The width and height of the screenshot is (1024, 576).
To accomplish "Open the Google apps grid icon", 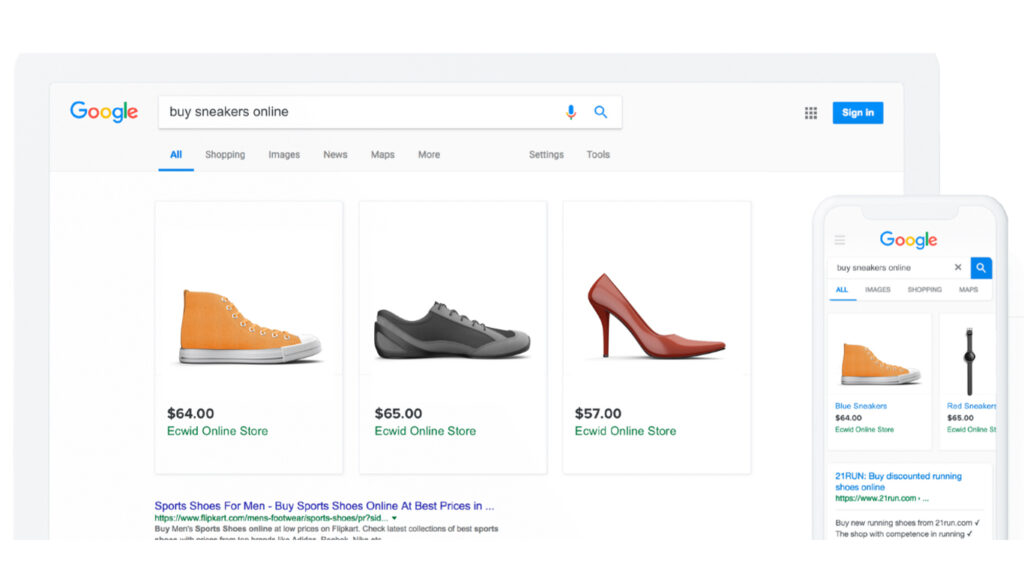I will [810, 113].
